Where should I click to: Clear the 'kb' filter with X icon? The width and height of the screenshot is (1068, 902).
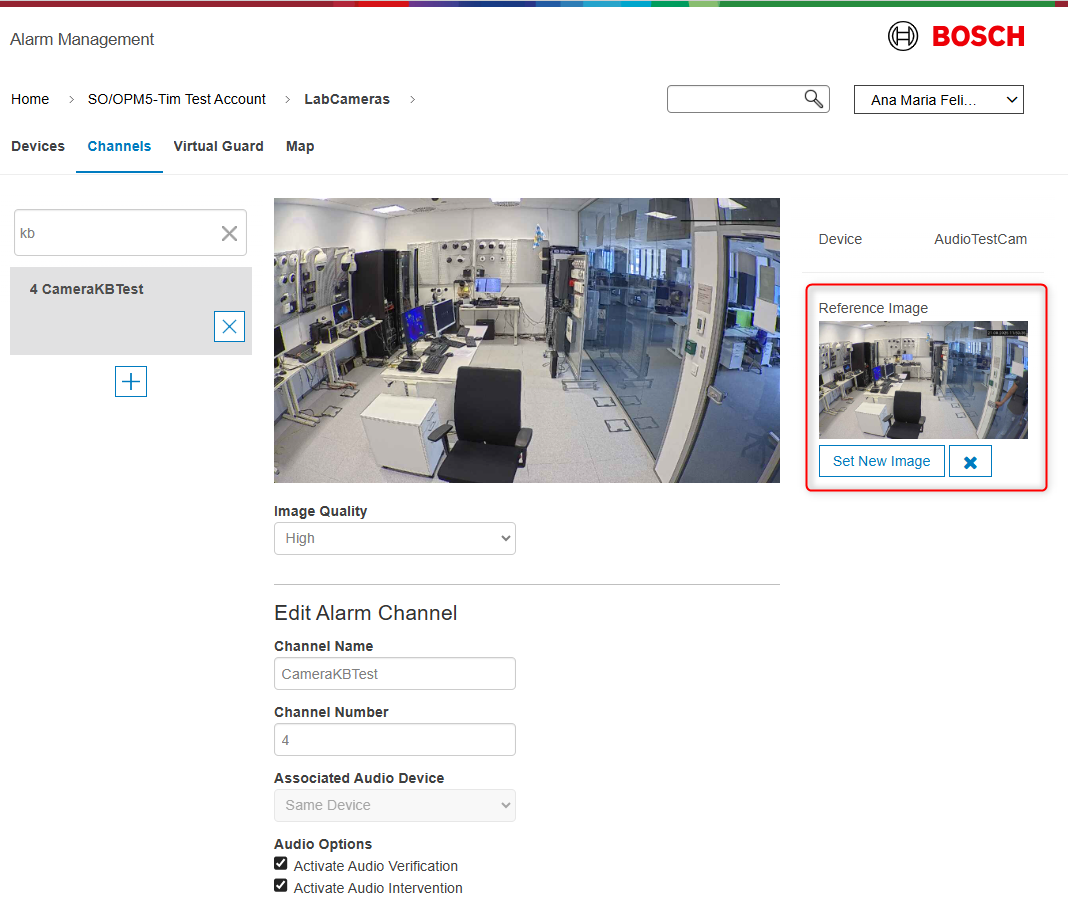tap(229, 233)
